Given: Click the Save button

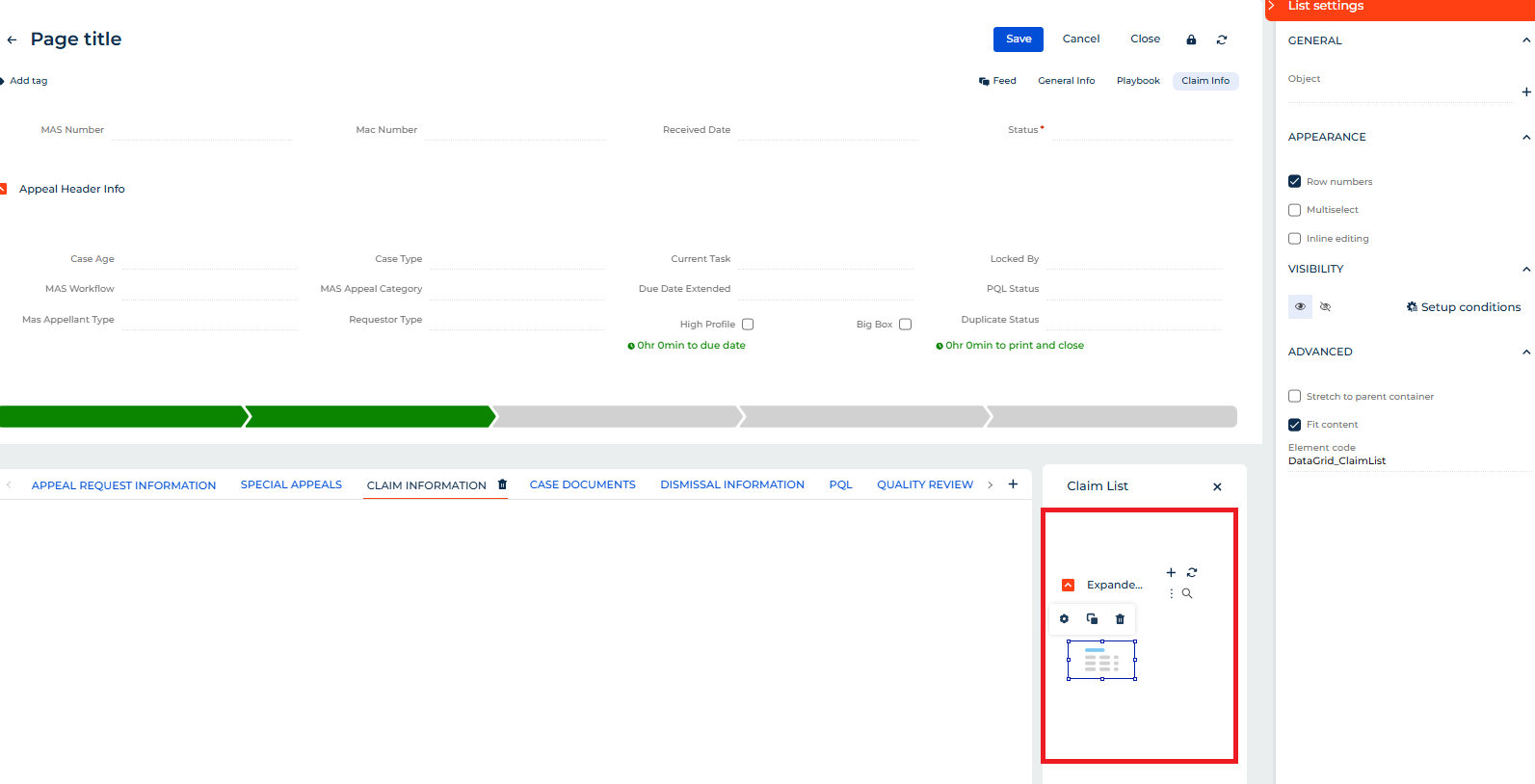Looking at the screenshot, I should 1019,39.
